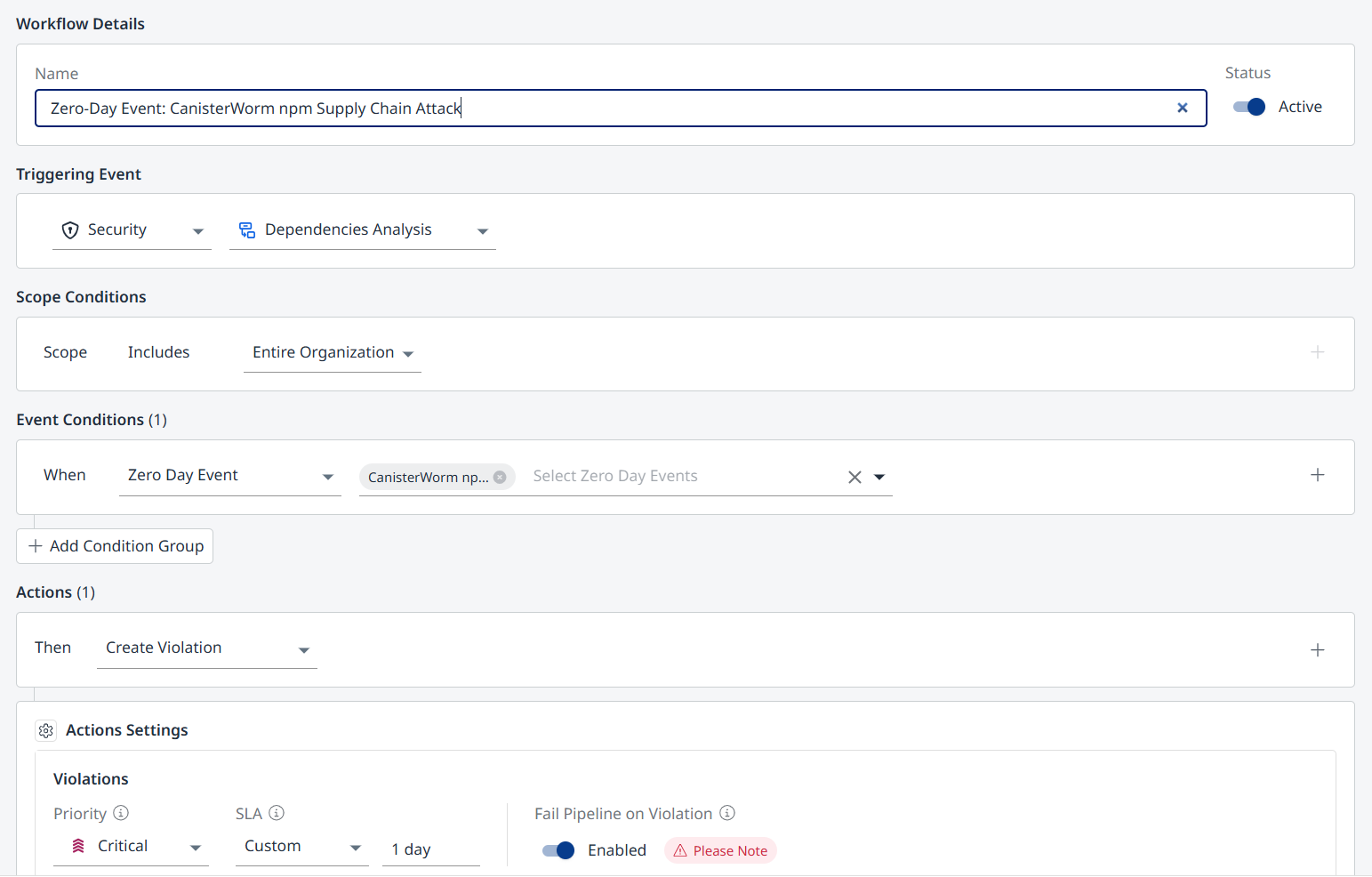Open the Entire Organization scope dropdown

(x=332, y=353)
